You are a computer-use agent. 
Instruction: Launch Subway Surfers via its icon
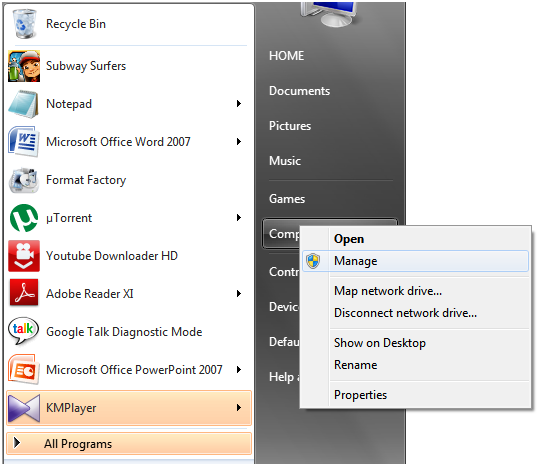(24, 66)
